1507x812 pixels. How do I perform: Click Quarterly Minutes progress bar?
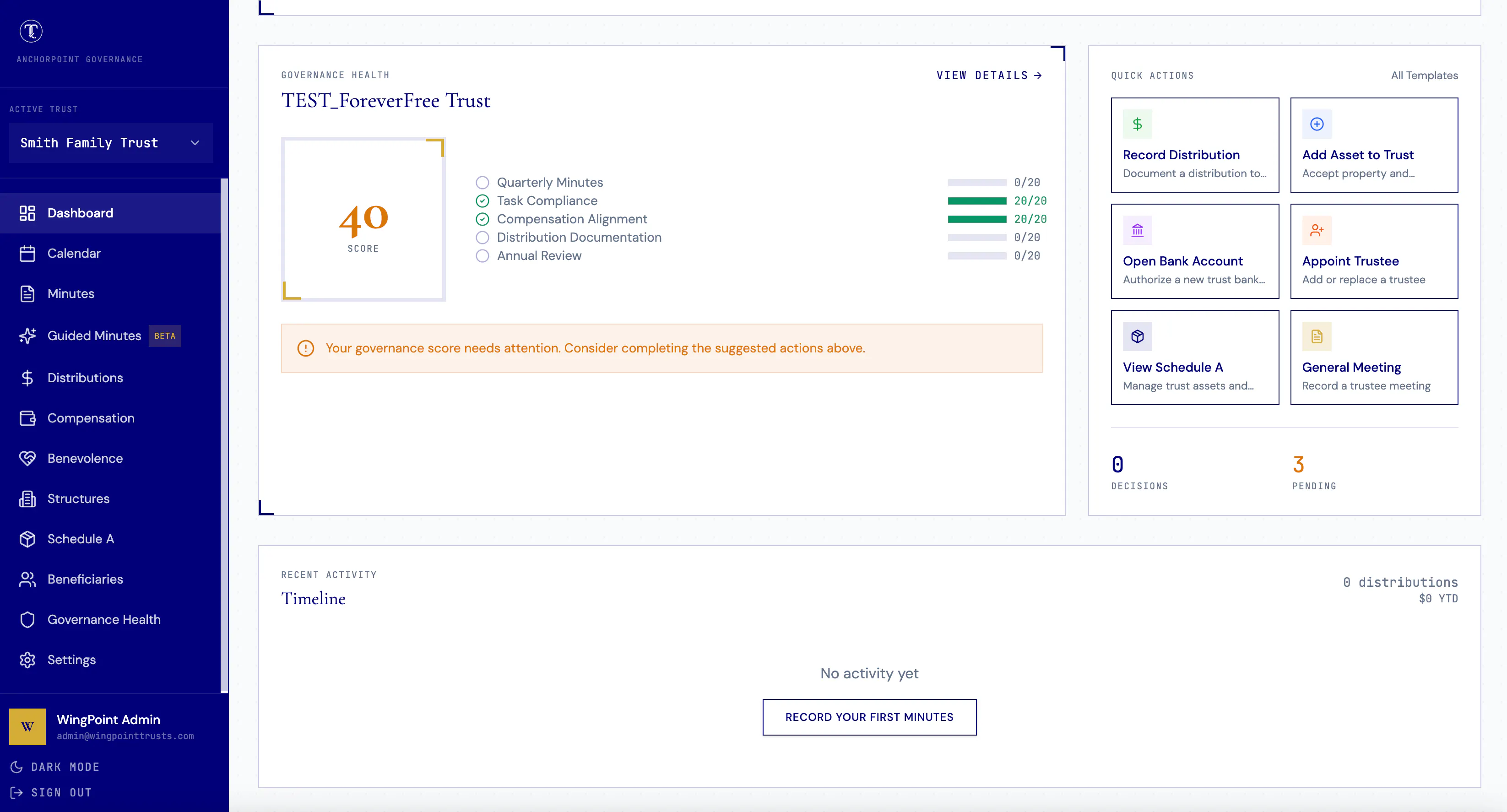point(977,183)
